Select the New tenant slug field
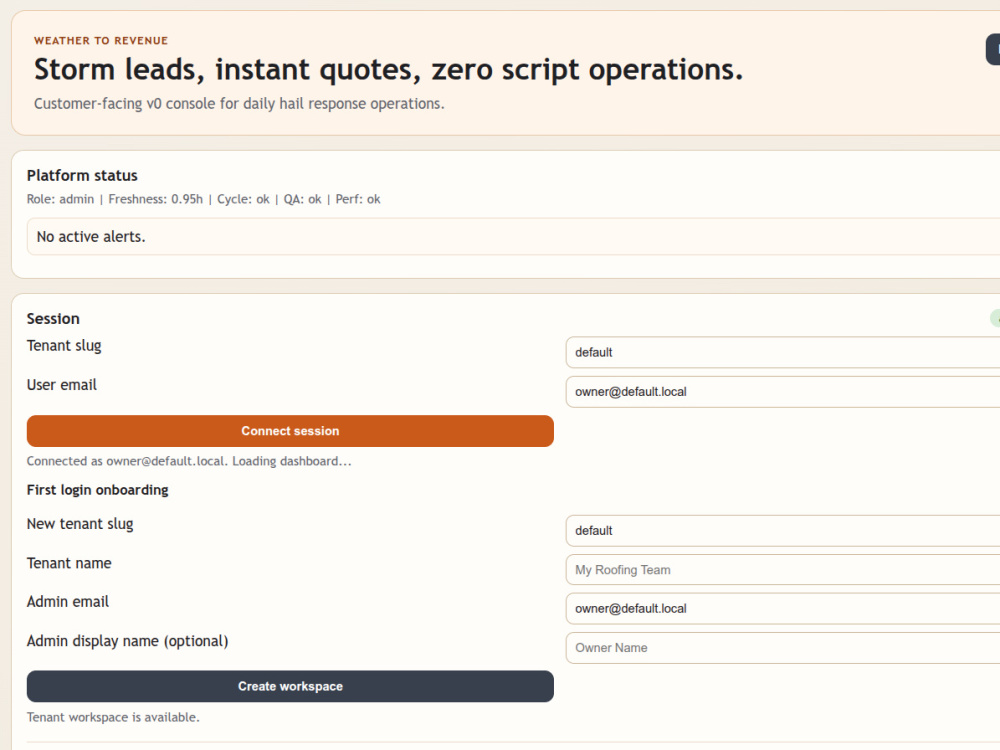The width and height of the screenshot is (1000, 750). coord(783,531)
